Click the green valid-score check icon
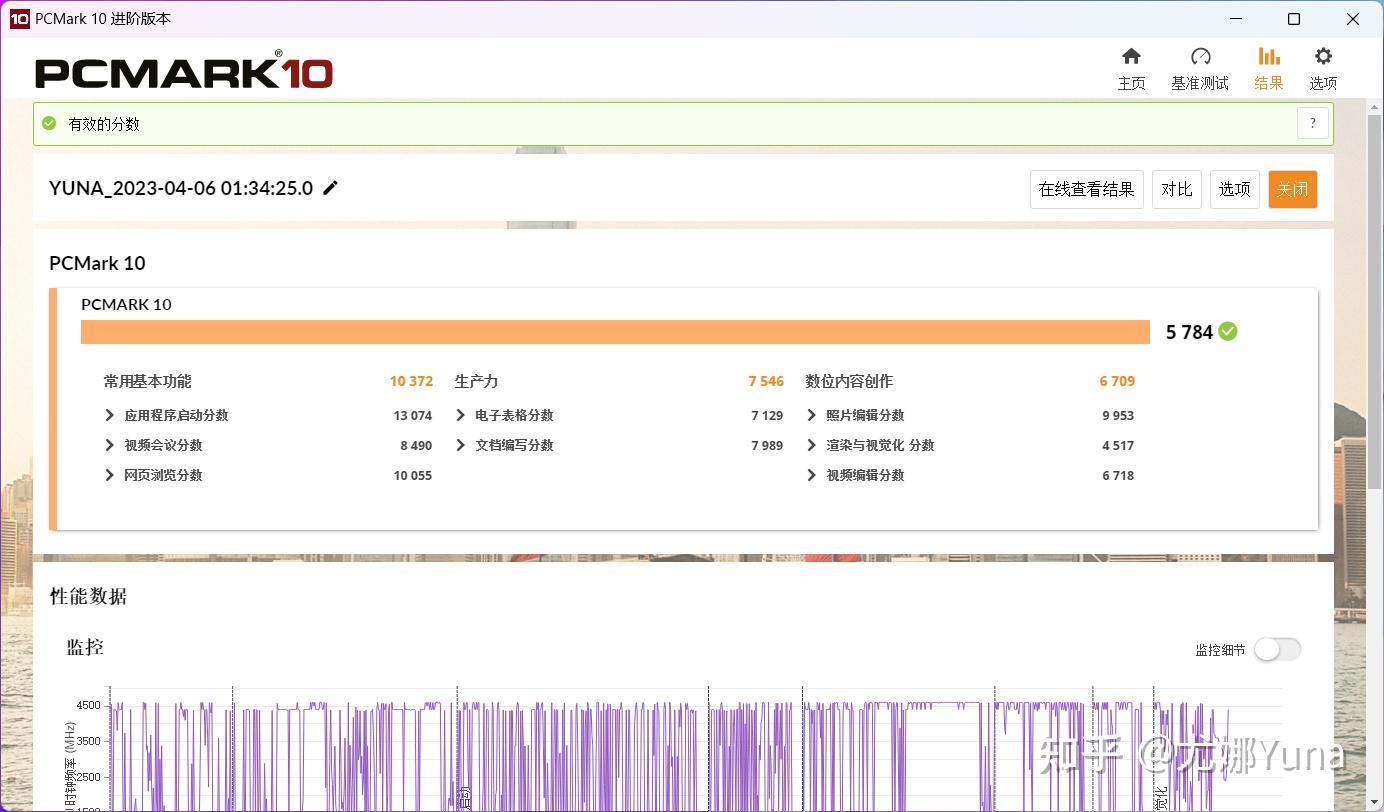 [49, 124]
